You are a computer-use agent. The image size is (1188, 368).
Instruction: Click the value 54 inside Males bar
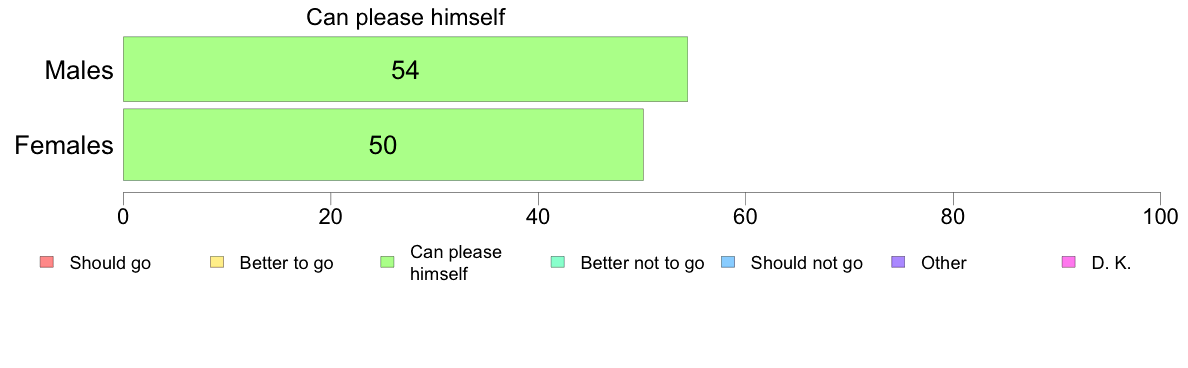[405, 70]
